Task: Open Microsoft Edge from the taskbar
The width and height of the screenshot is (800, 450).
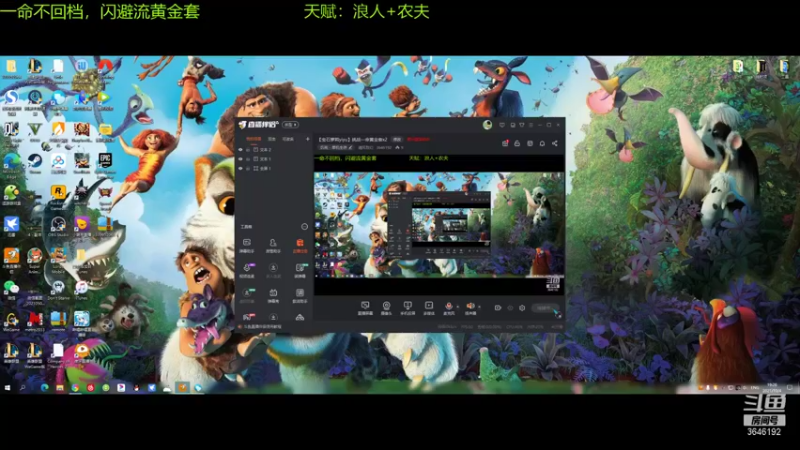Action: tap(44, 388)
